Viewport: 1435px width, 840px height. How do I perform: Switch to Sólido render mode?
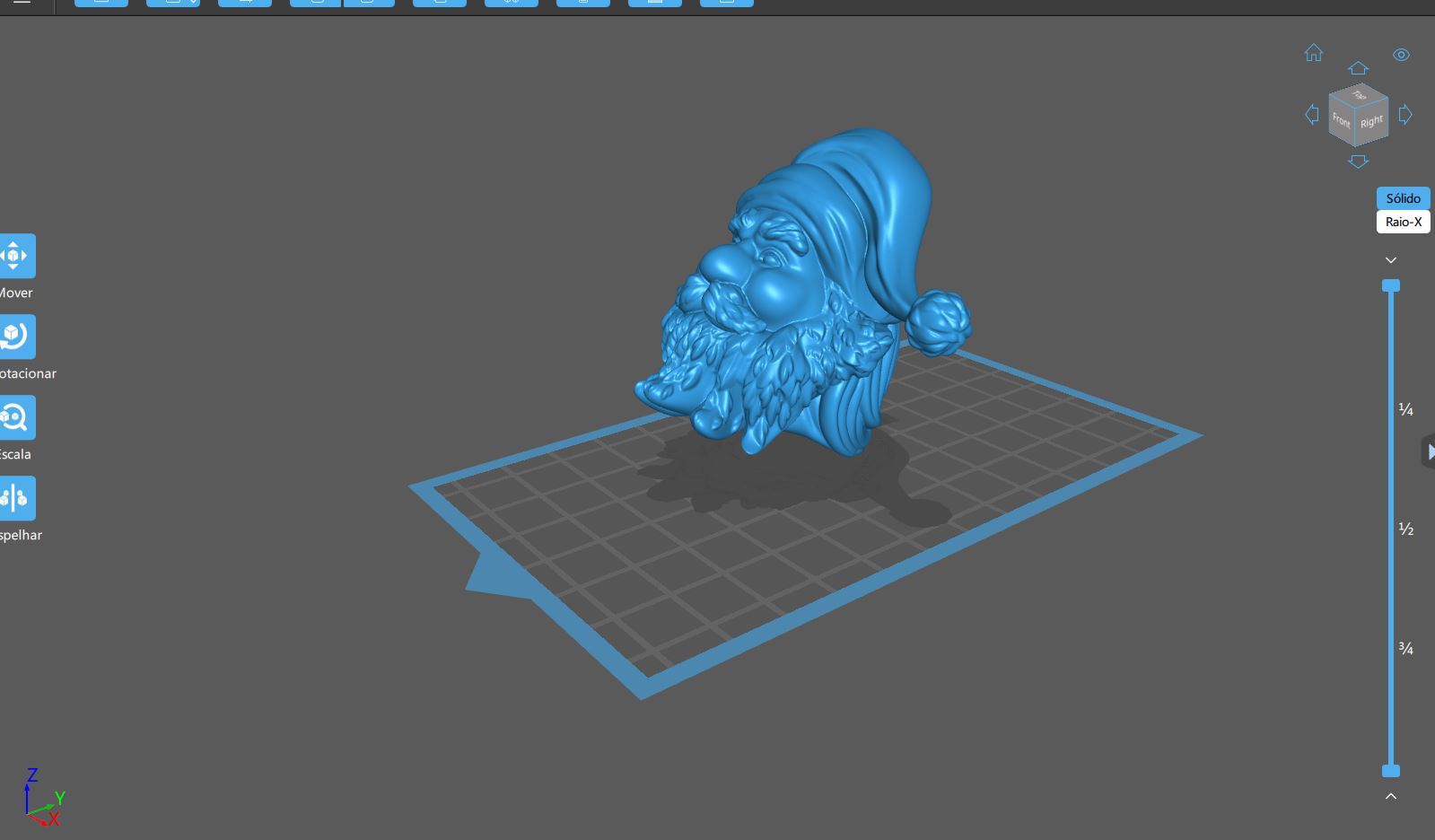[x=1404, y=198]
